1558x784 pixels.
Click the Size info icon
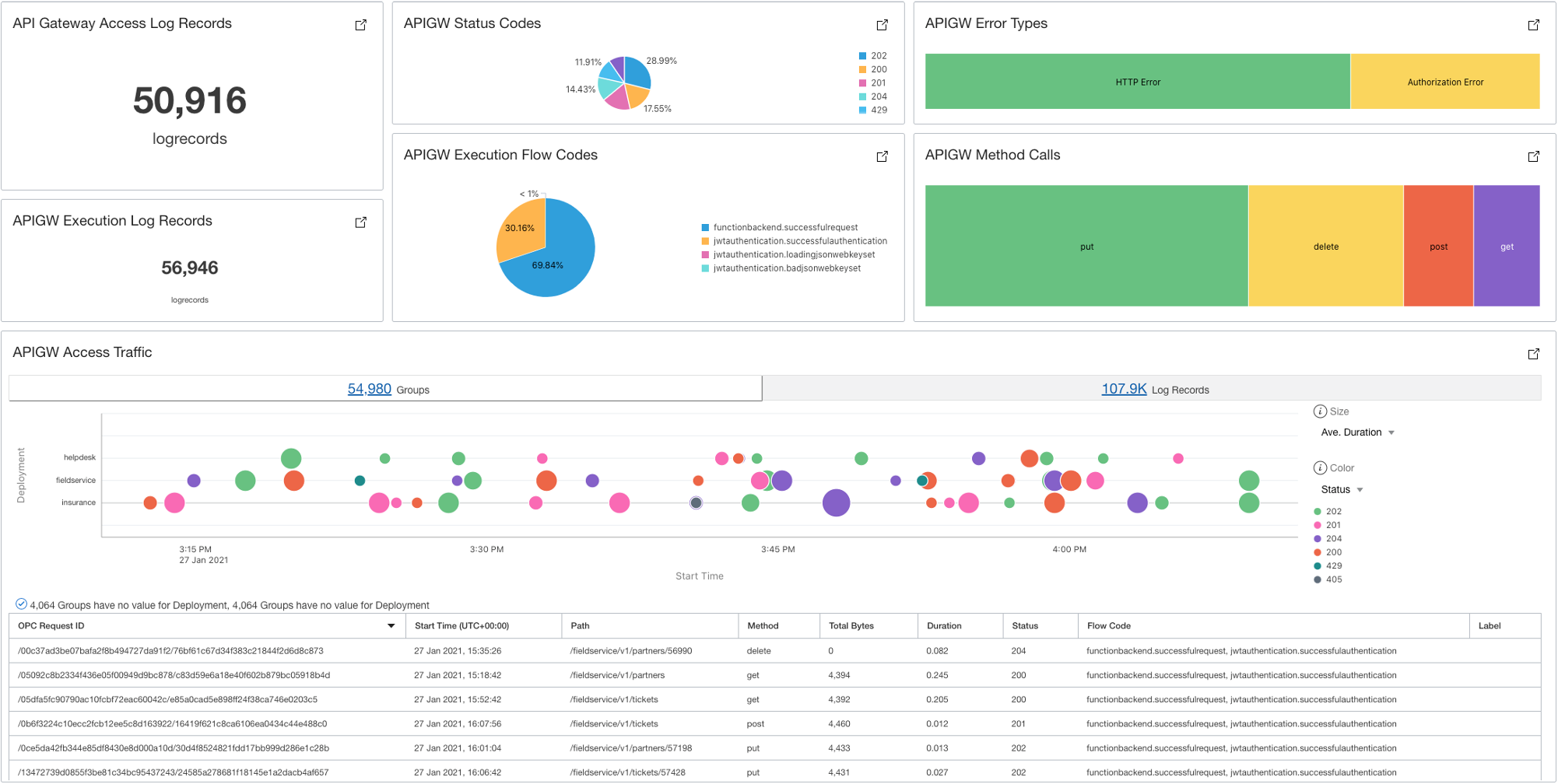(1319, 411)
